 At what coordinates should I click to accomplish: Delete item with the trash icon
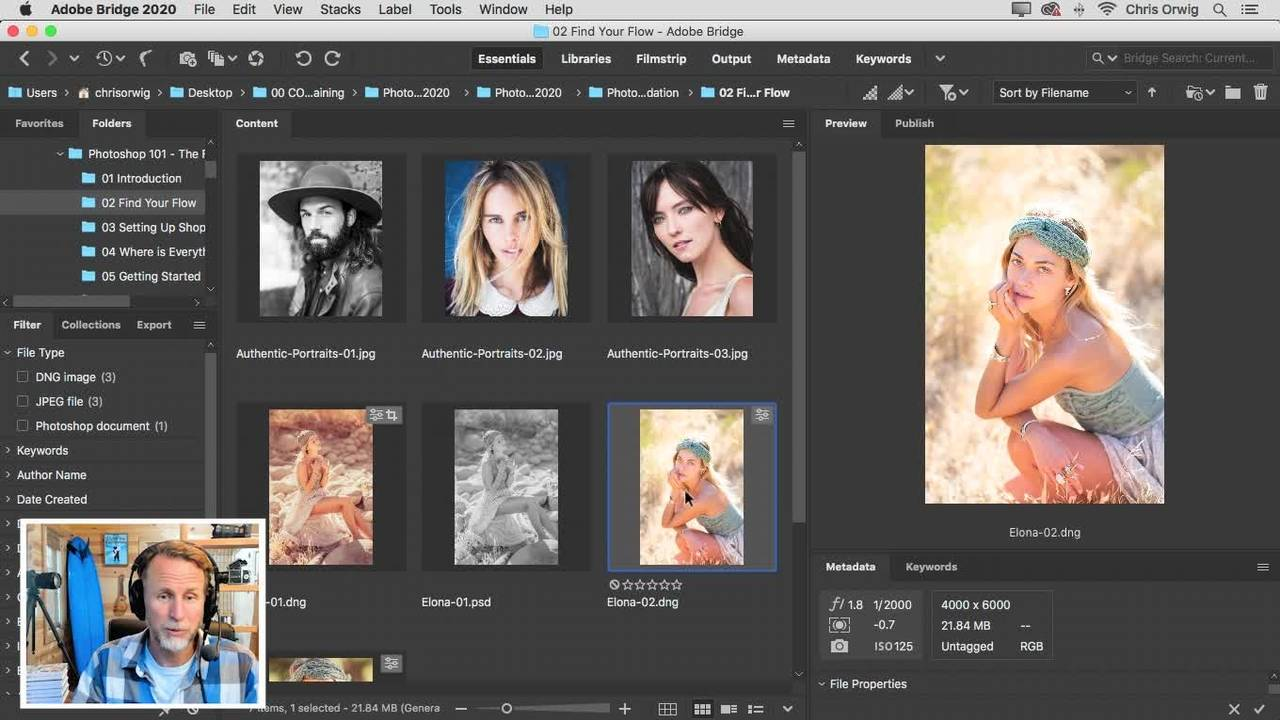coord(1260,93)
